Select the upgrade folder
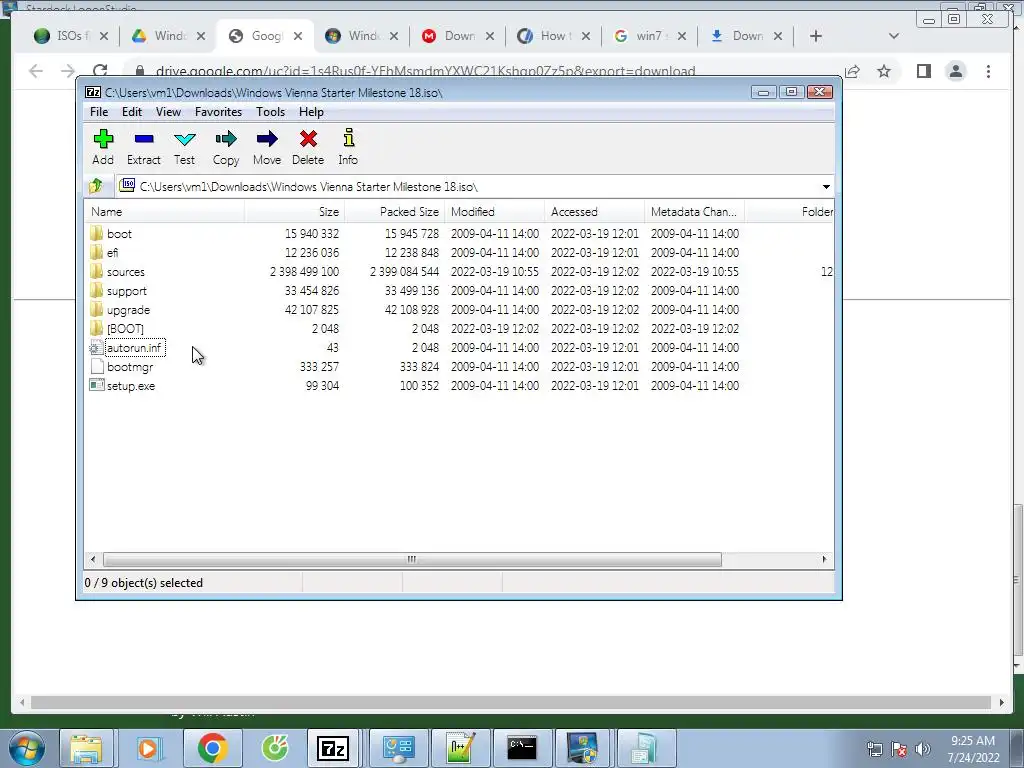 tap(128, 310)
